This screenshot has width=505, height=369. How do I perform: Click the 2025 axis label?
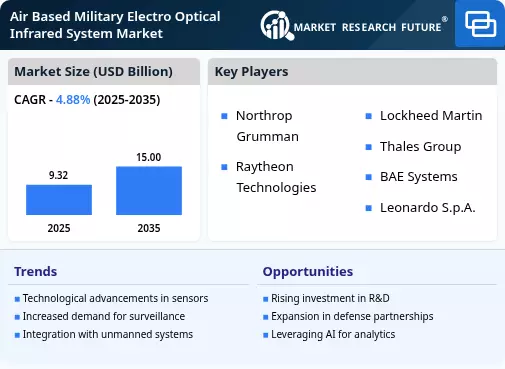59,228
